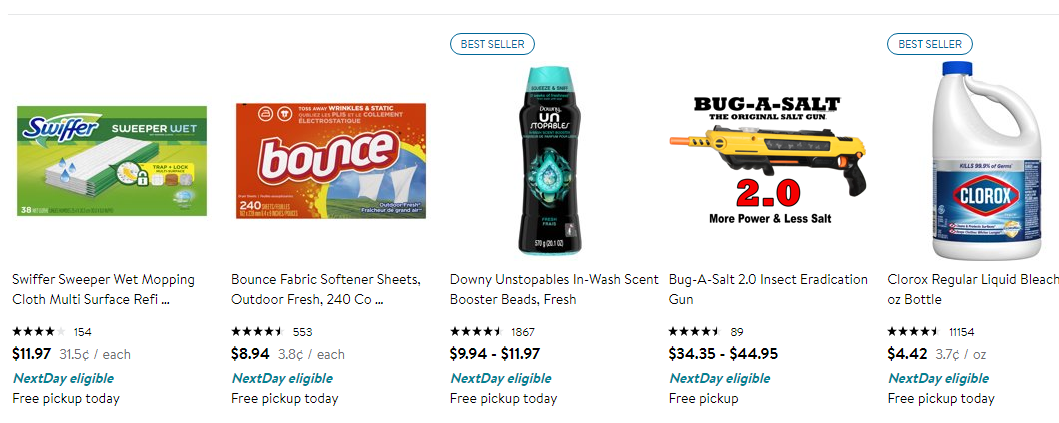
Task: Open the Downy Unstopables bottle image
Action: click(548, 162)
